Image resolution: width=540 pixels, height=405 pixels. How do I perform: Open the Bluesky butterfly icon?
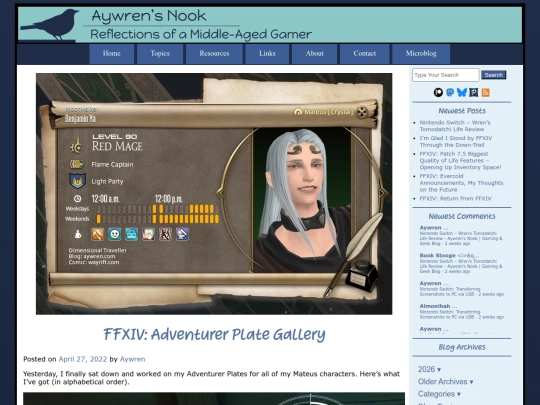(462, 92)
